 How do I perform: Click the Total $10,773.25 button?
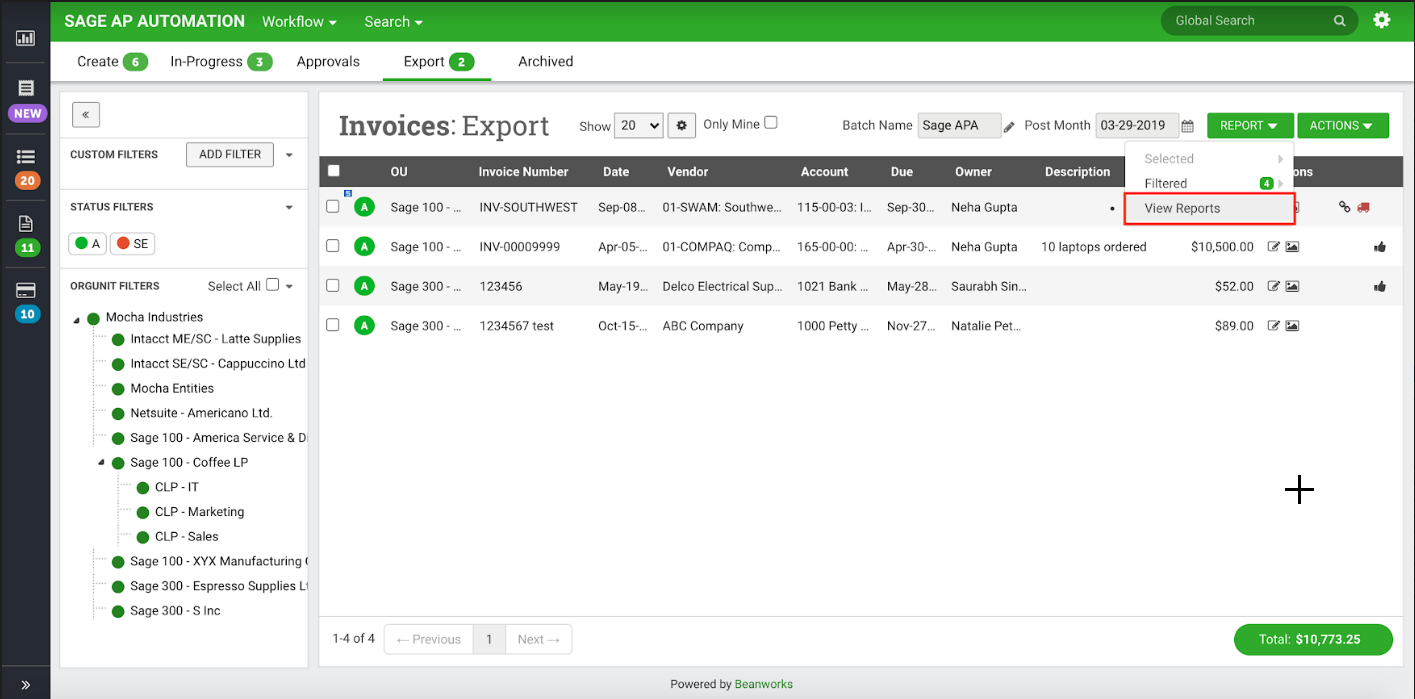pos(1313,639)
